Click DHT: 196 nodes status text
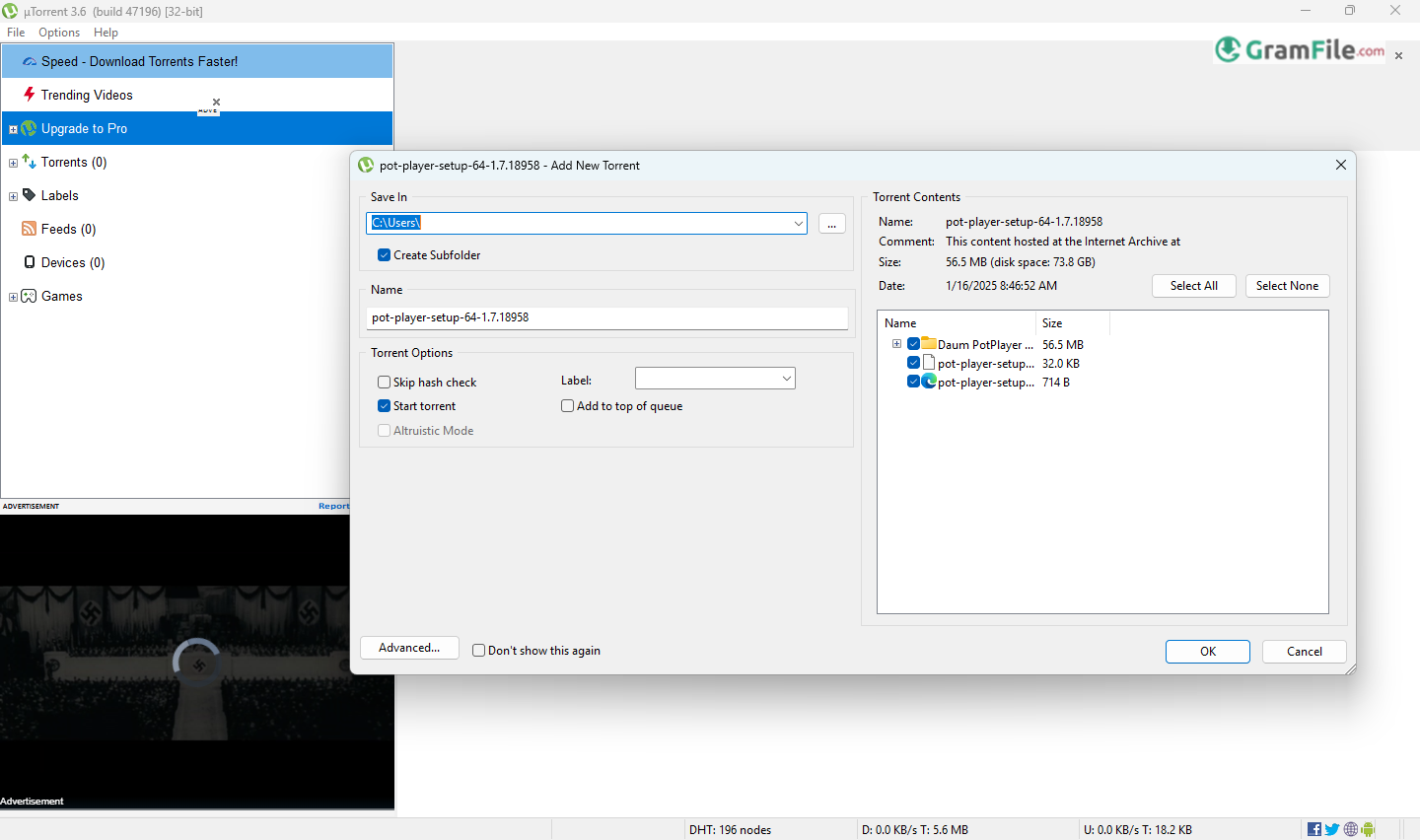This screenshot has width=1420, height=840. coord(730,830)
